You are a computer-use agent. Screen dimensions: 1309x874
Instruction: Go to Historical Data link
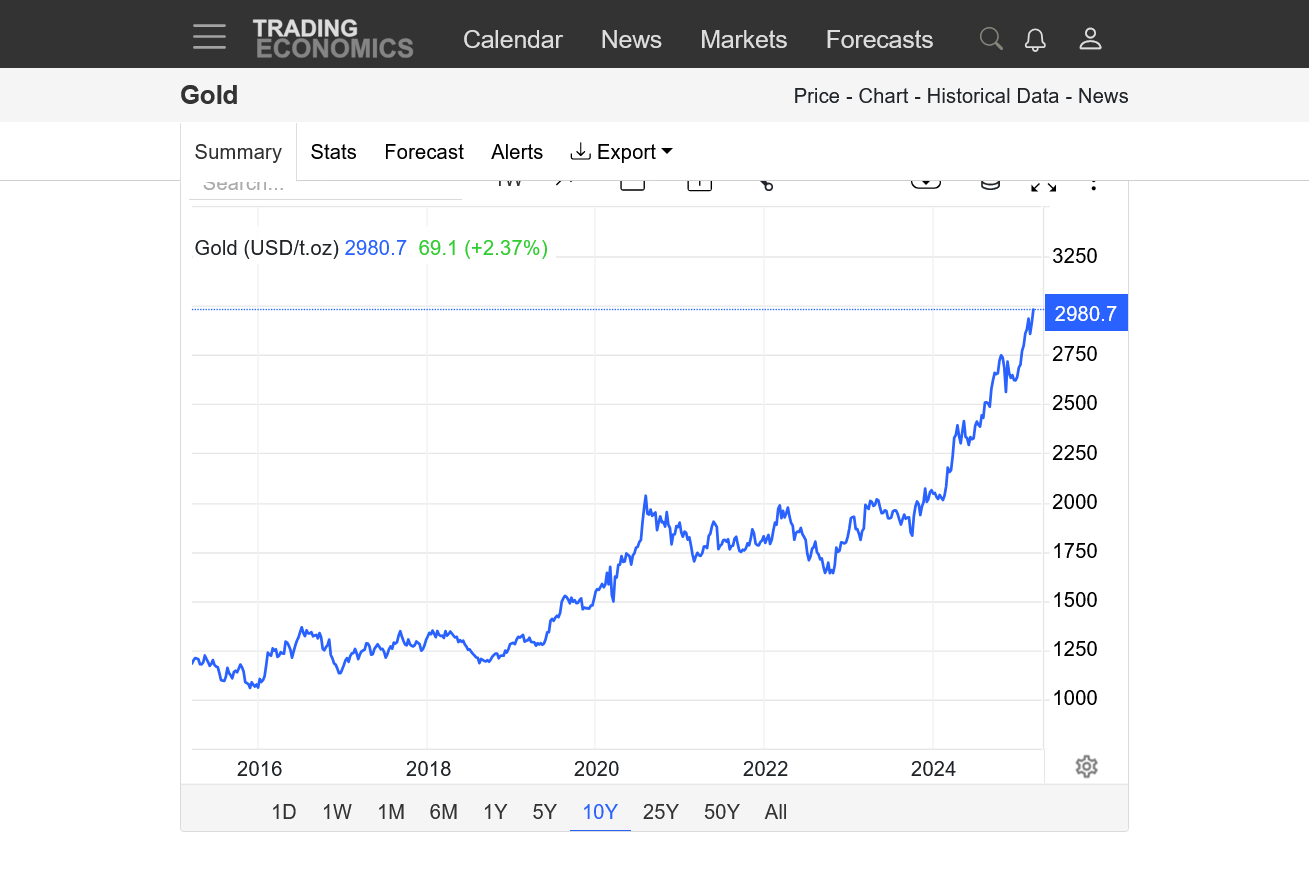pos(992,96)
